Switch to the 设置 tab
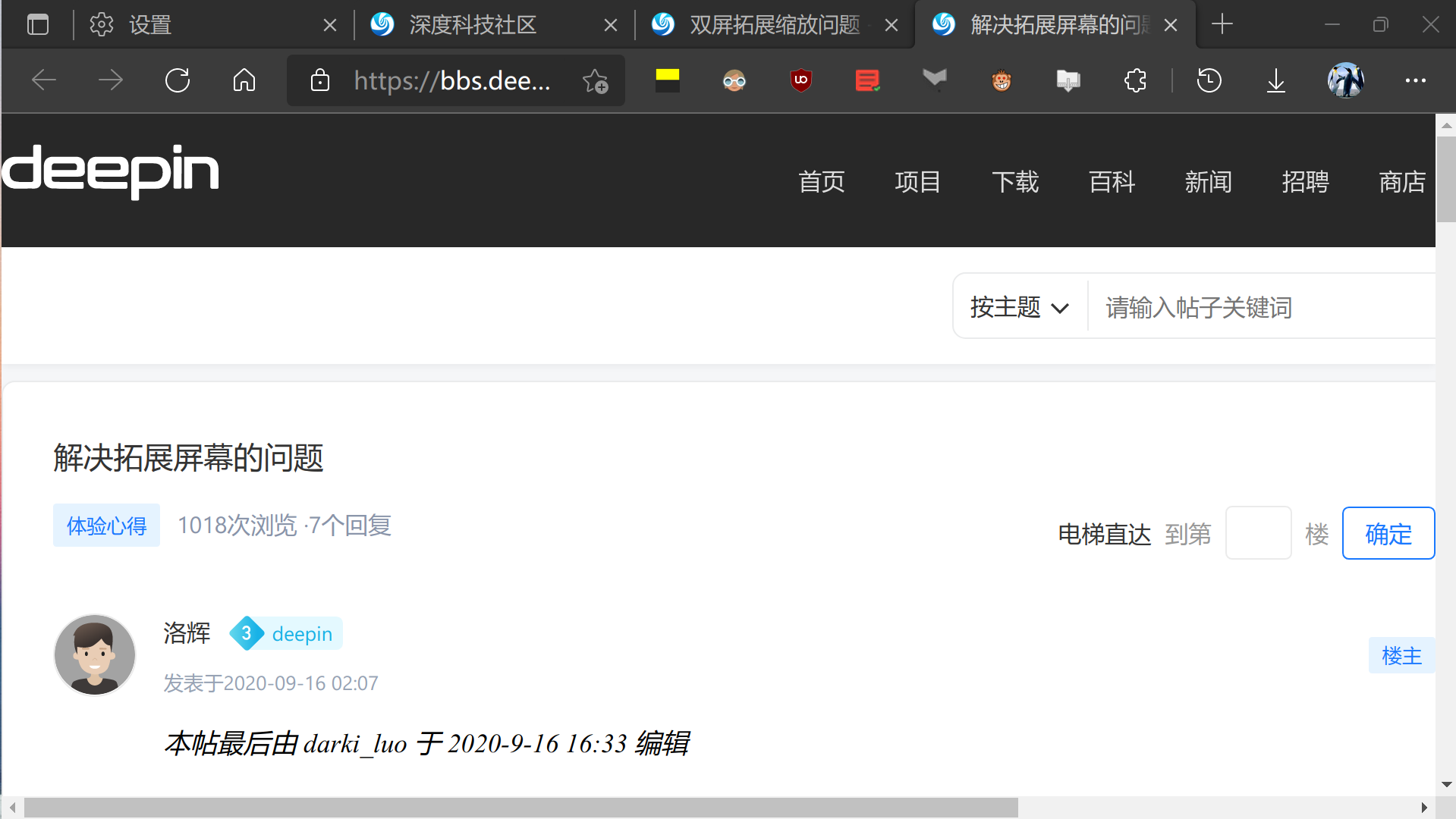The image size is (1456, 819). [x=151, y=24]
